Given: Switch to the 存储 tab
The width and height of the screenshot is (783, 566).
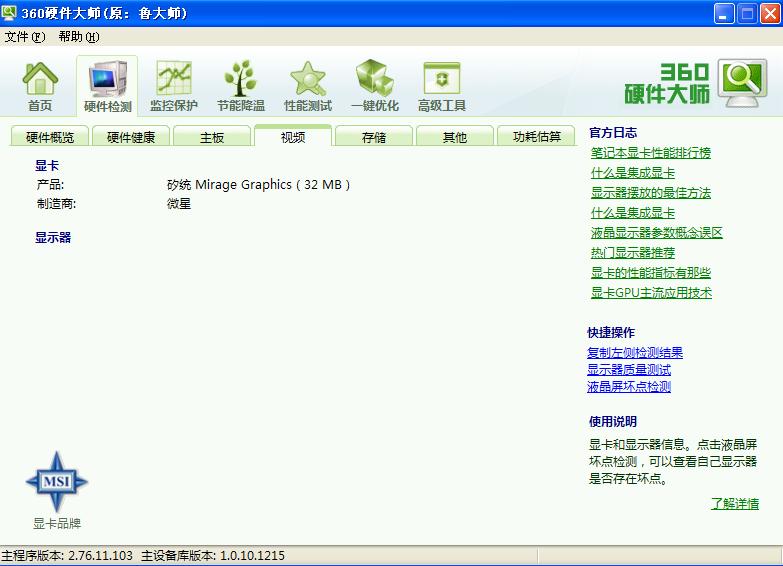Looking at the screenshot, I should point(374,137).
